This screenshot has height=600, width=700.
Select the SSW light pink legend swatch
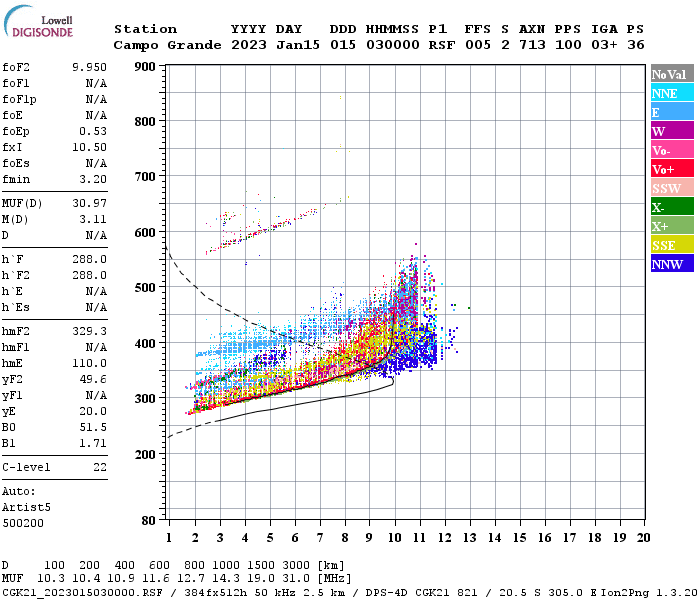672,188
